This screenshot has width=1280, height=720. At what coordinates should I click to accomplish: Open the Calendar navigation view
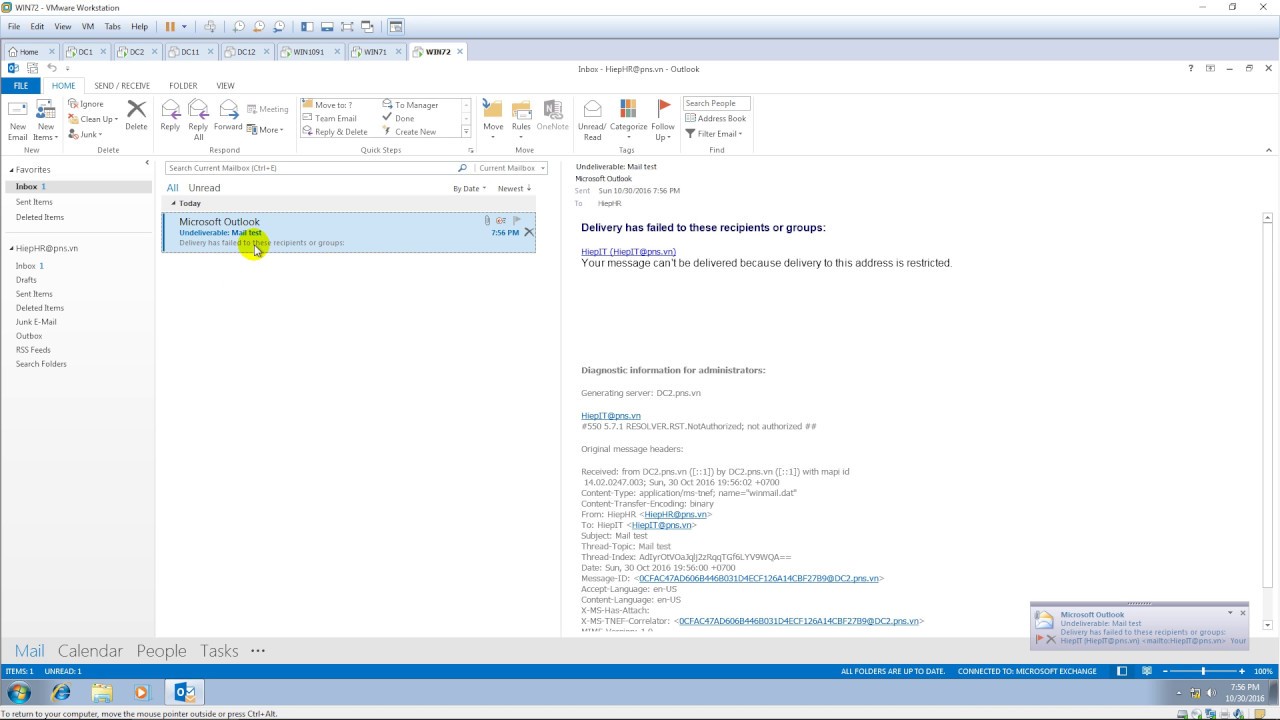click(x=90, y=651)
